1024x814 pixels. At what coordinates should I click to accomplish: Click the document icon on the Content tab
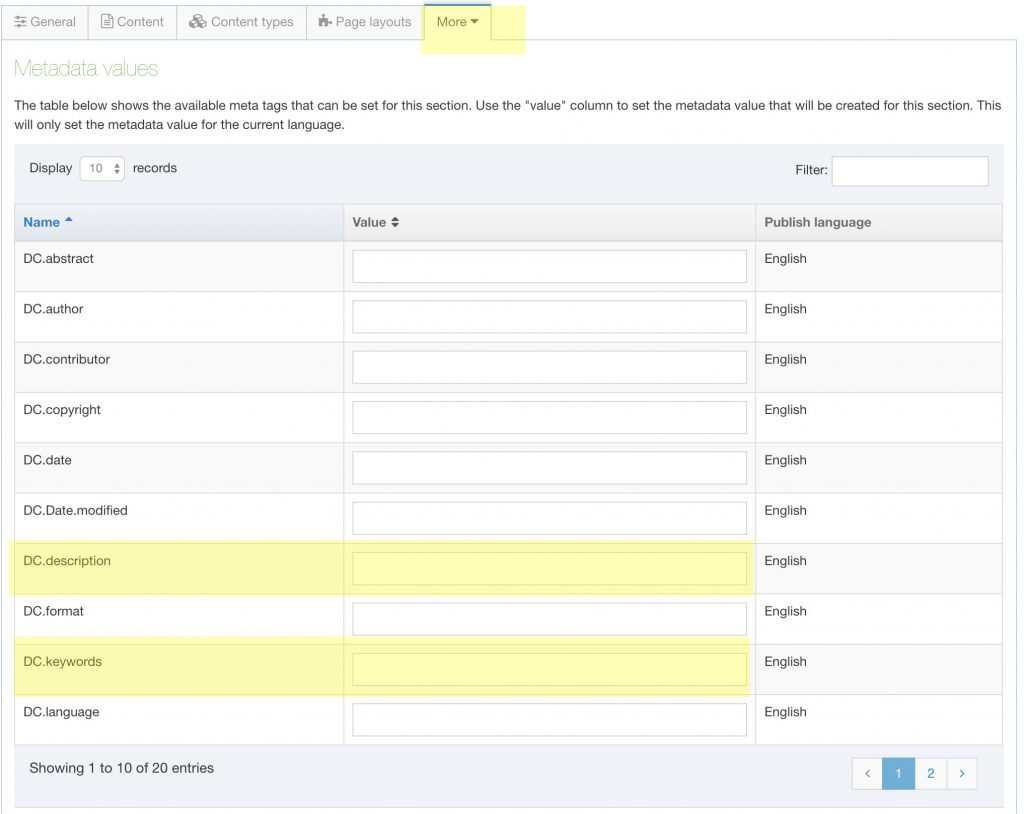point(109,21)
